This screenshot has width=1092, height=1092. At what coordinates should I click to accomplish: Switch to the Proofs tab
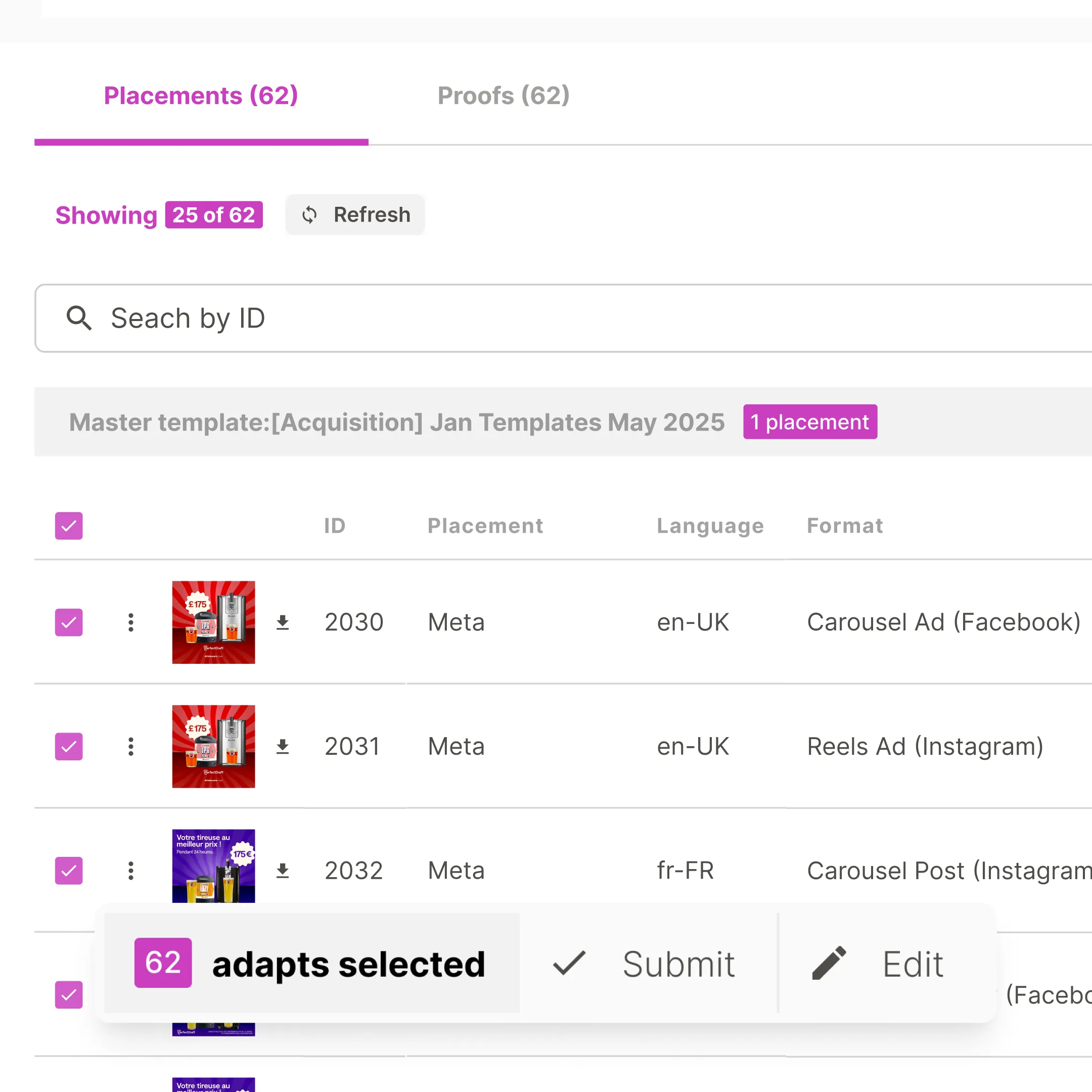pyautogui.click(x=503, y=95)
